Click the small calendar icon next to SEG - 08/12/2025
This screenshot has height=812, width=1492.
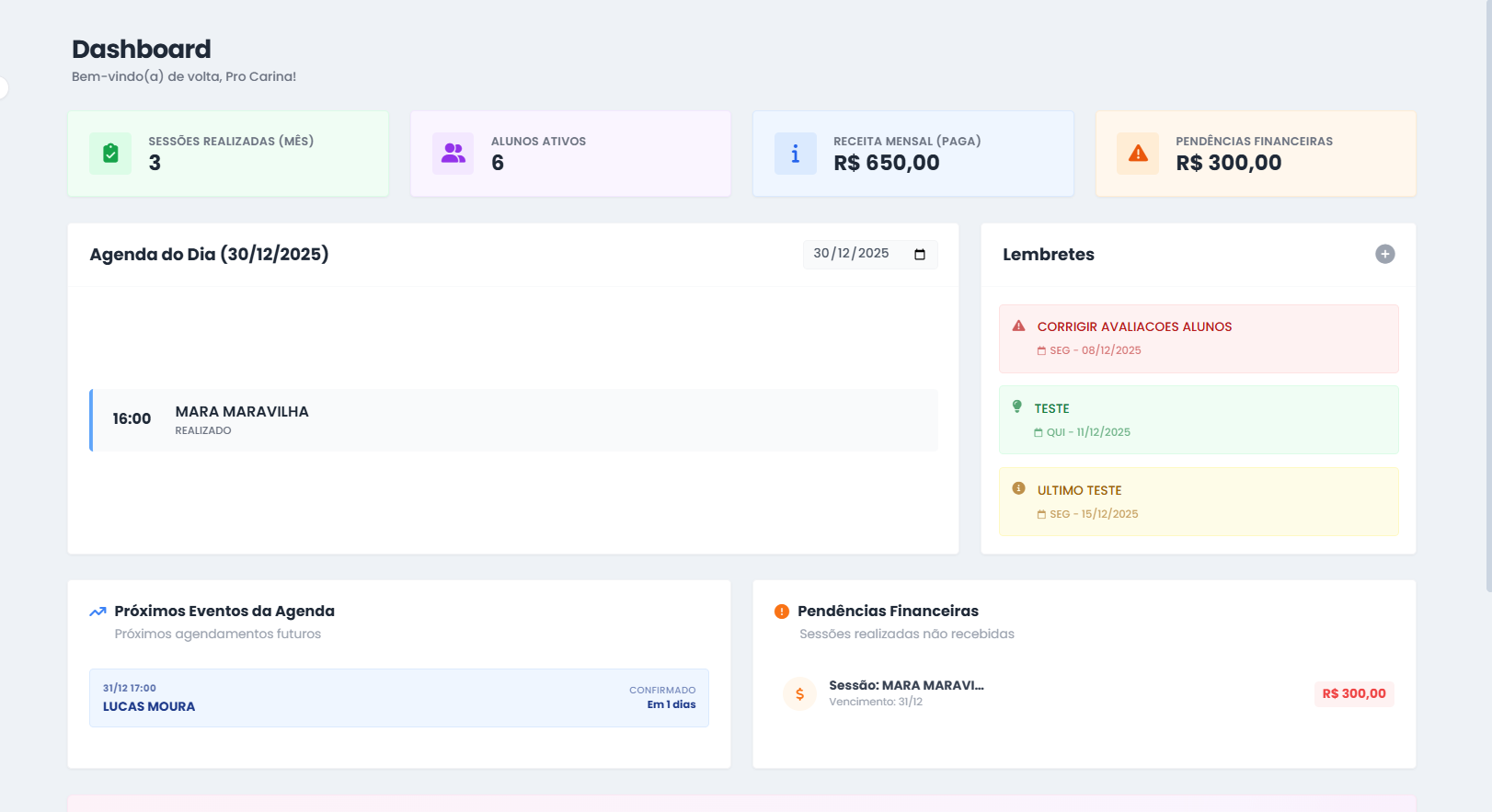[x=1041, y=350]
